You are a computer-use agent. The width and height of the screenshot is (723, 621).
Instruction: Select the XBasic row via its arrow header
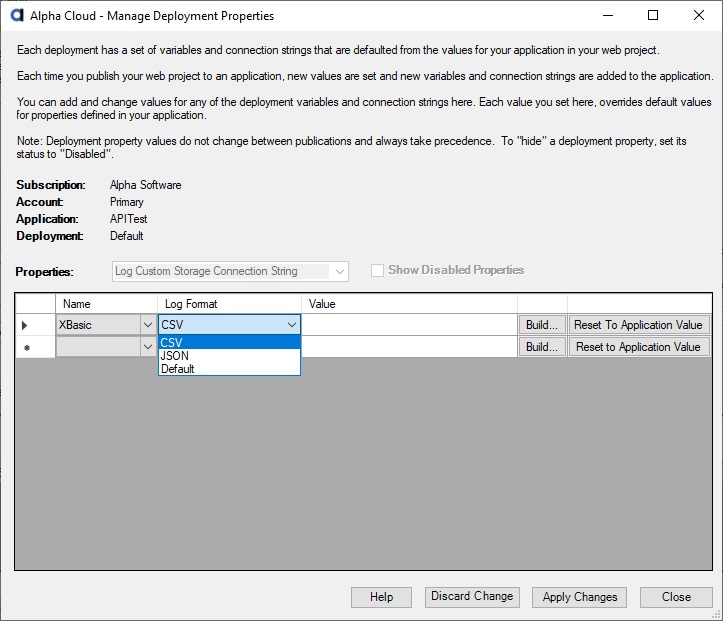tap(35, 325)
